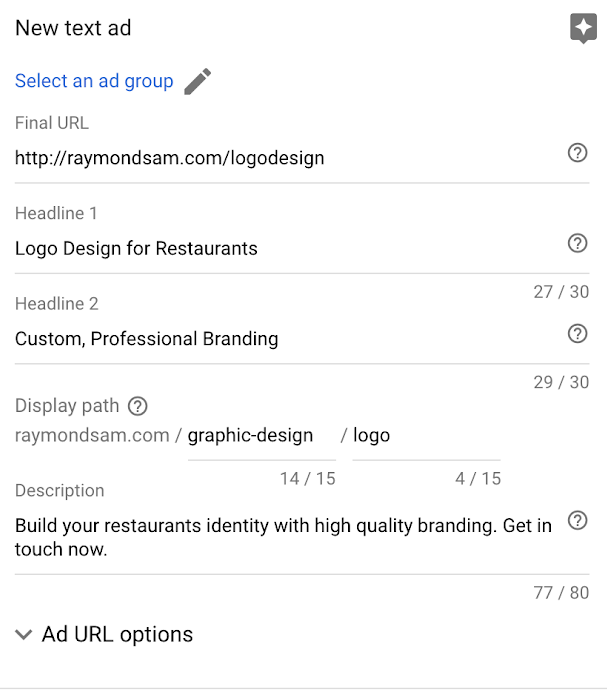Click the 77 / 80 character counter
The height and width of the screenshot is (698, 607).
click(561, 593)
